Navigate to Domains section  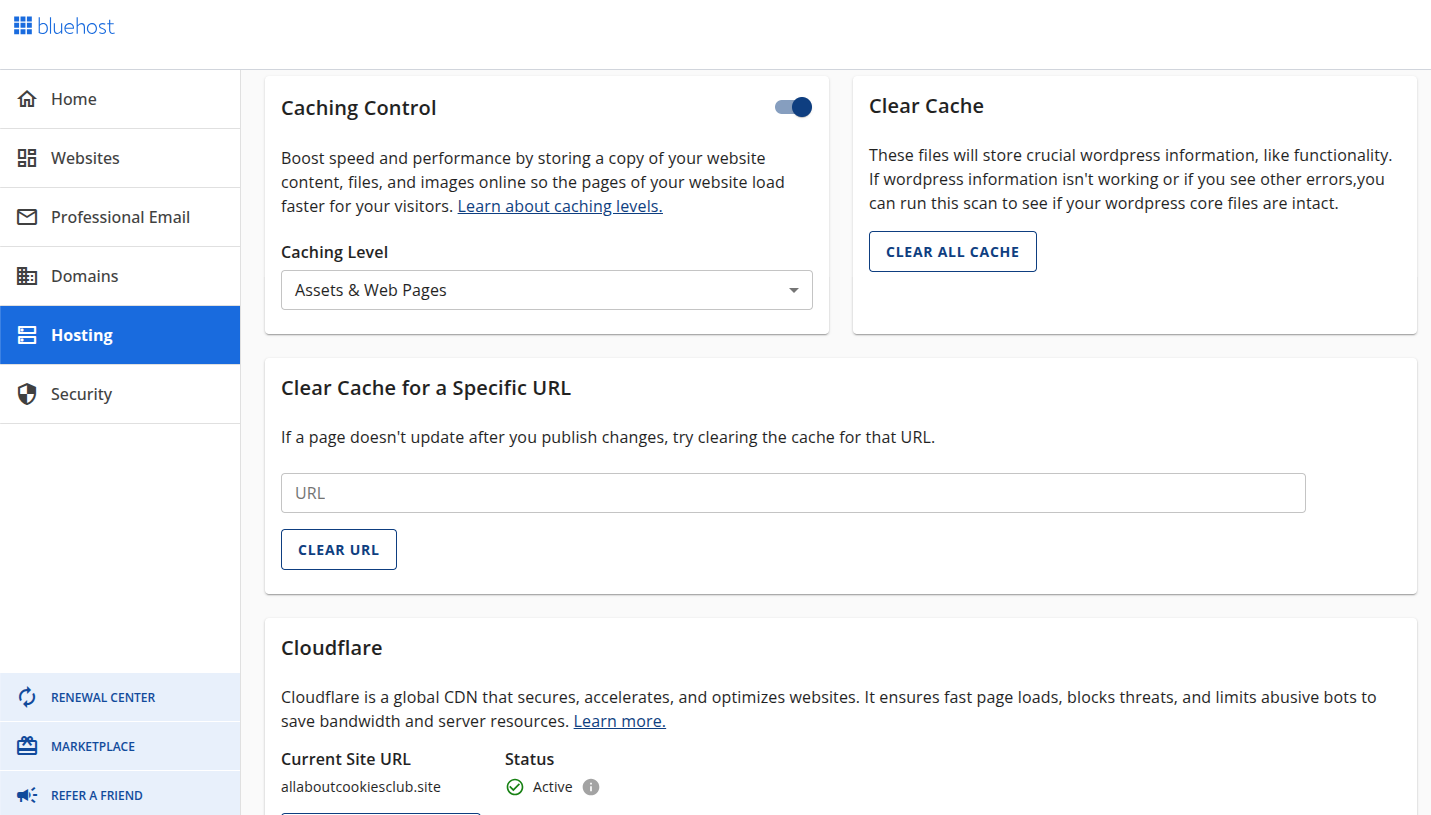pyautogui.click(x=120, y=276)
